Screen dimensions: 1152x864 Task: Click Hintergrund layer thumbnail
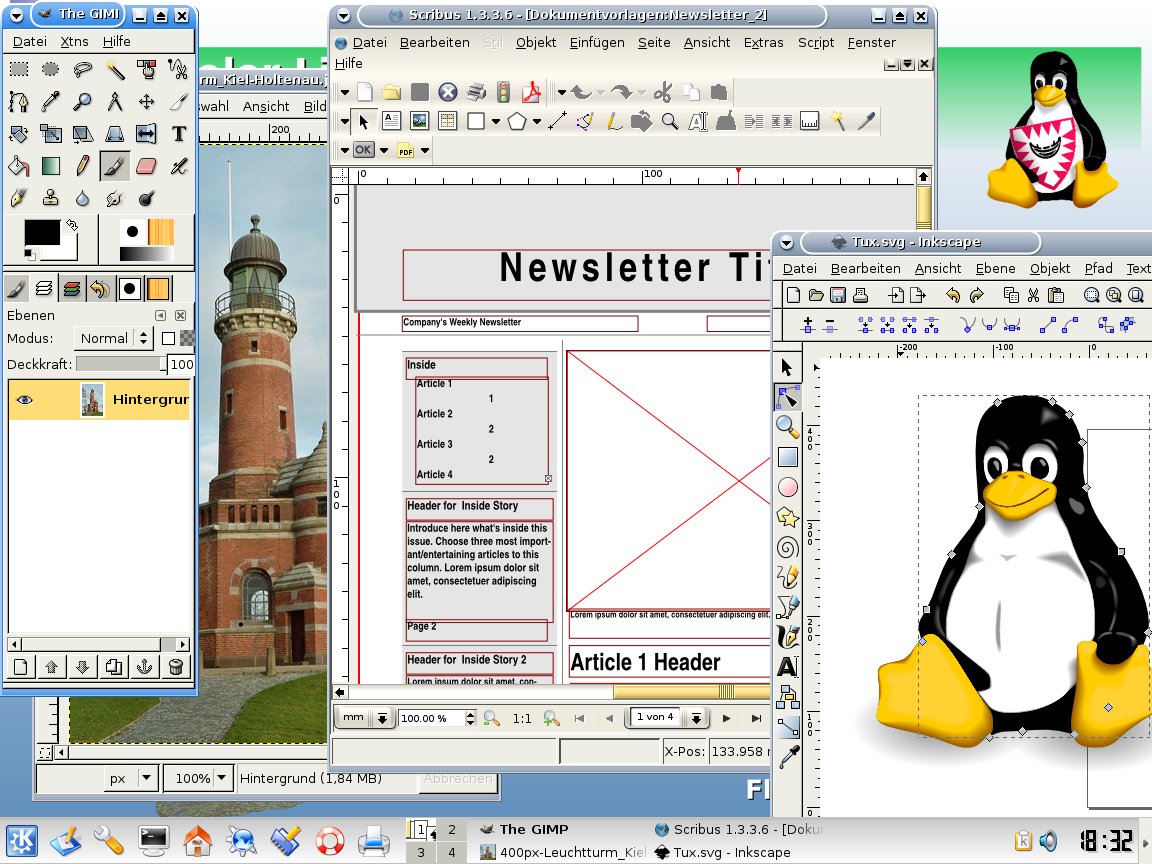93,400
